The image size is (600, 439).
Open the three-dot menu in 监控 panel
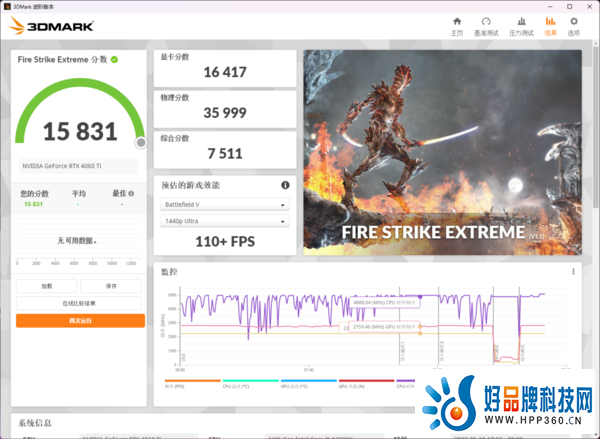(573, 271)
